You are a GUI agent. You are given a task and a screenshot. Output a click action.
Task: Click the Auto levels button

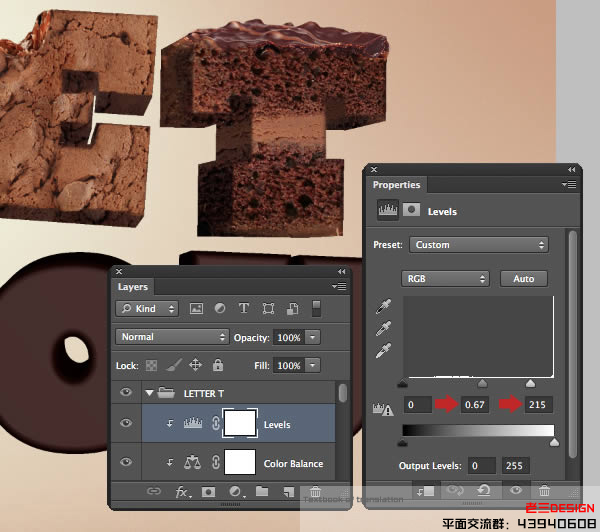point(524,279)
